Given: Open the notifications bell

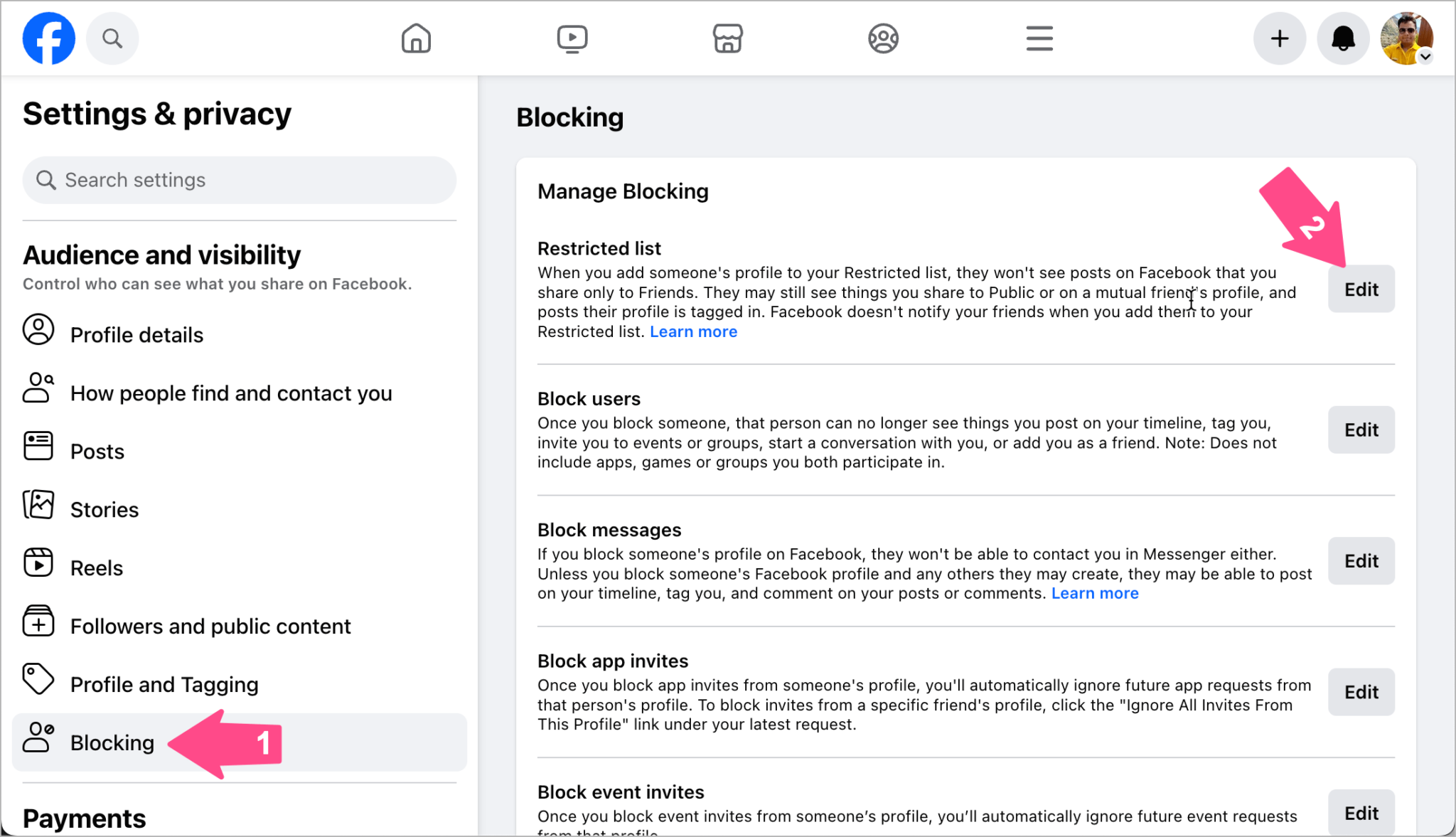Looking at the screenshot, I should [x=1342, y=38].
